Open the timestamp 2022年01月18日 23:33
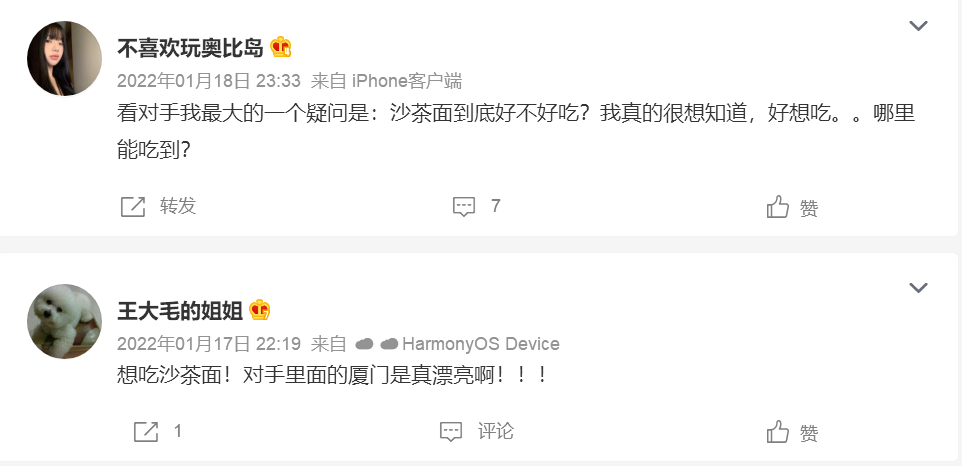 click(209, 81)
